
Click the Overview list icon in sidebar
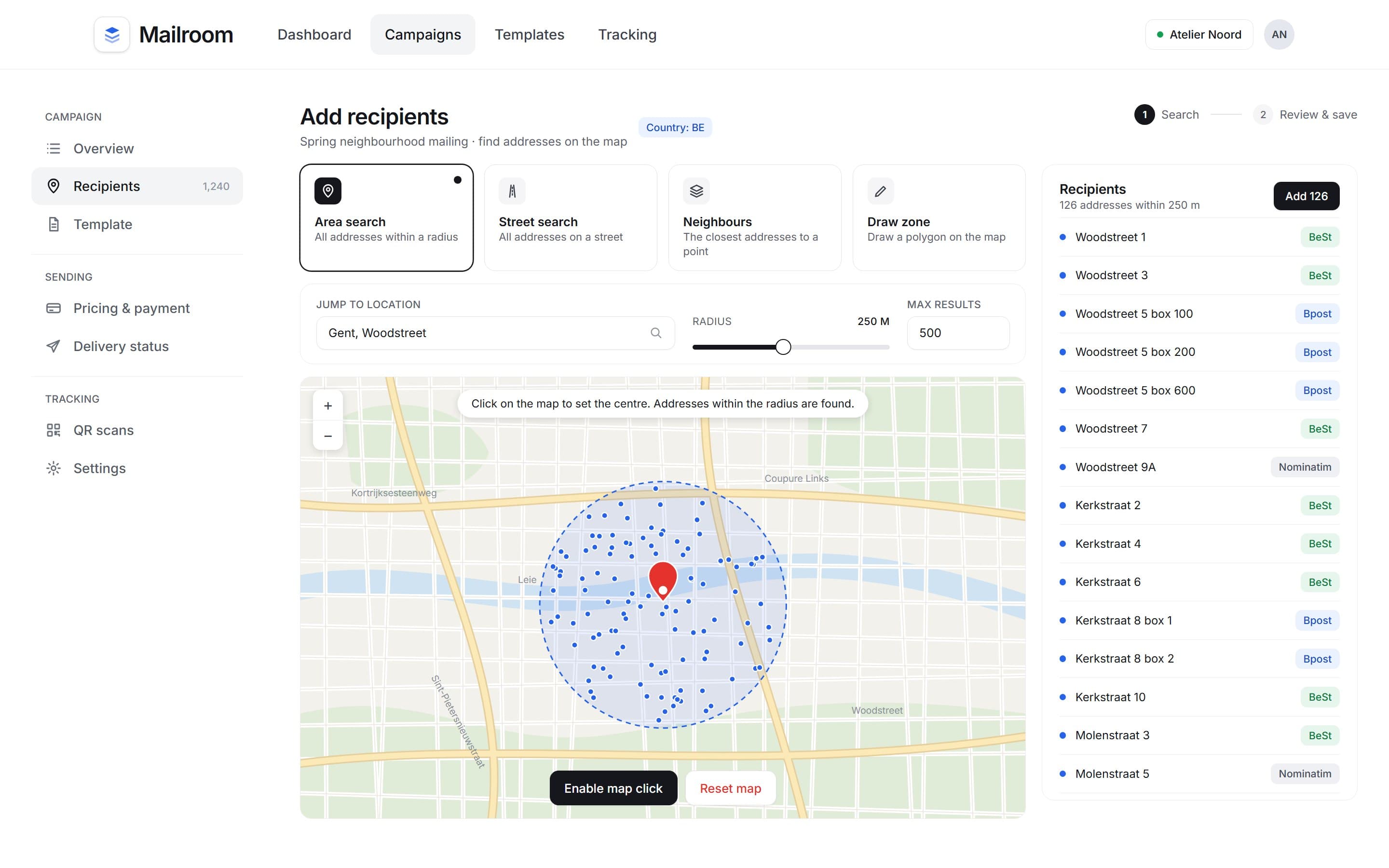click(54, 149)
